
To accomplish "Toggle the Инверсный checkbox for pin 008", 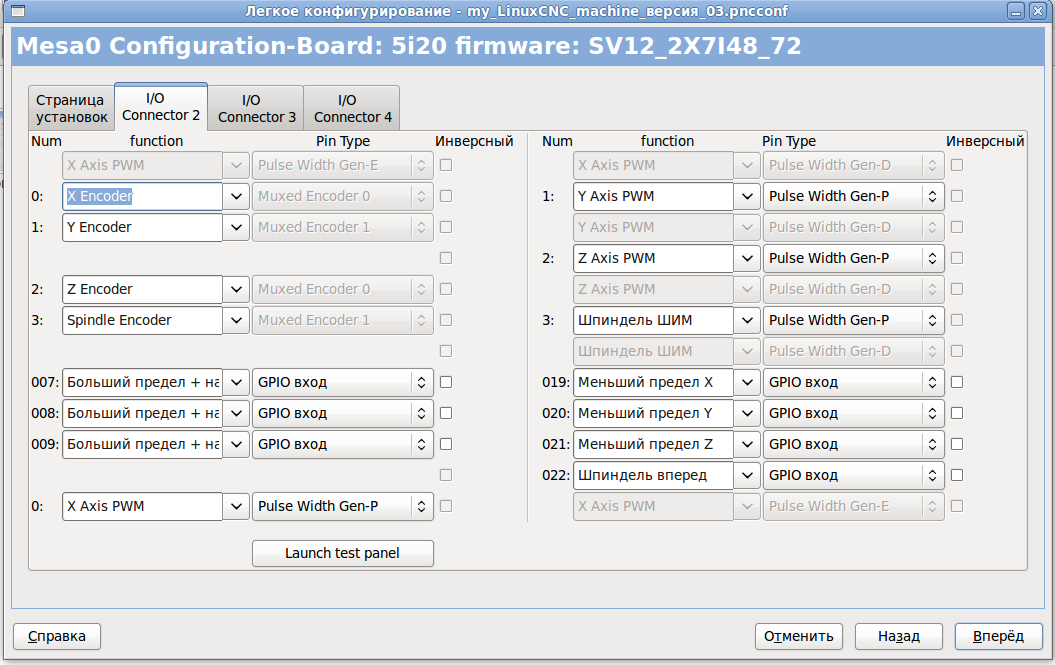I will (445, 413).
